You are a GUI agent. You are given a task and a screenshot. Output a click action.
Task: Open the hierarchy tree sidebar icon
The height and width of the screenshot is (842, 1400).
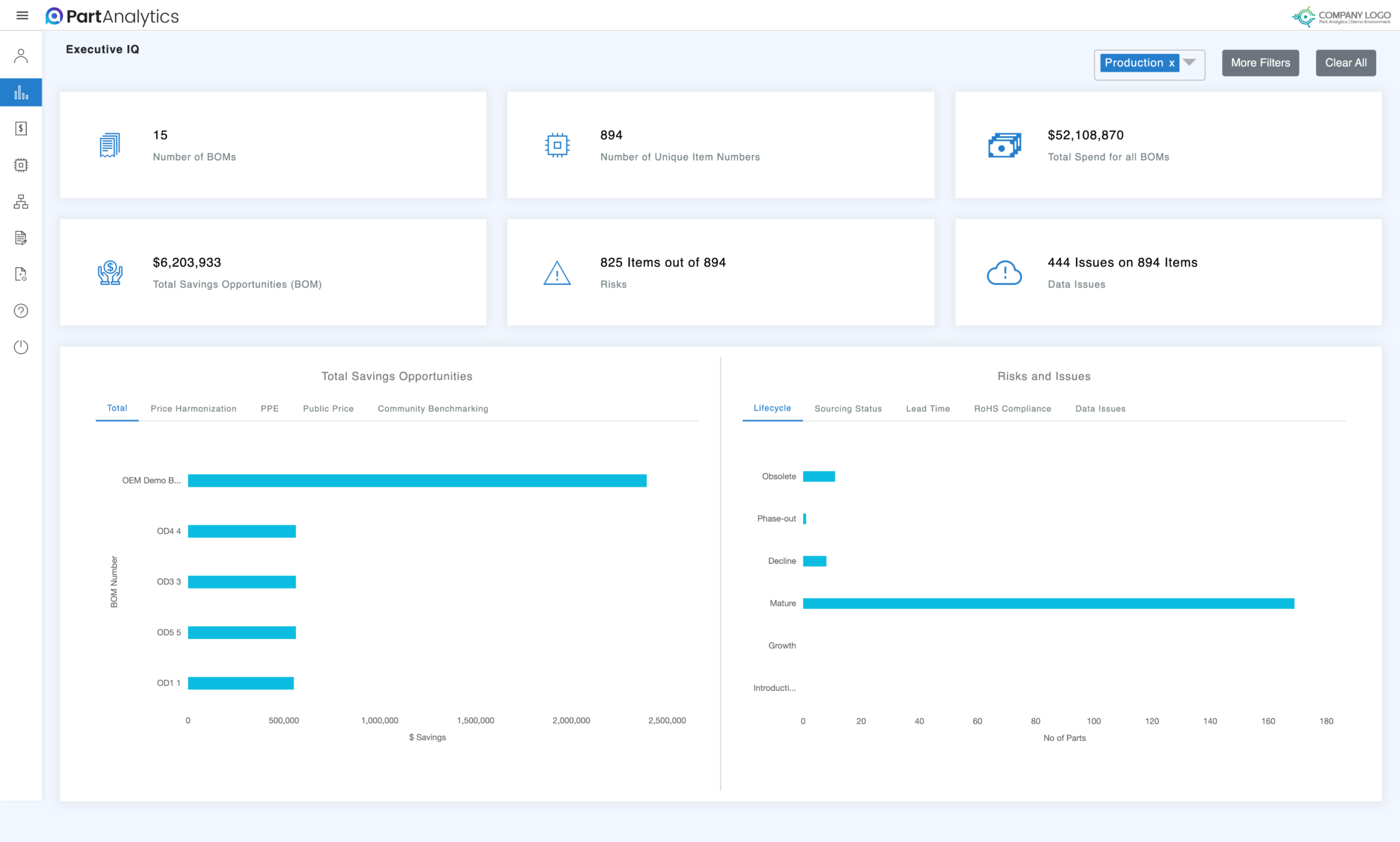click(21, 202)
